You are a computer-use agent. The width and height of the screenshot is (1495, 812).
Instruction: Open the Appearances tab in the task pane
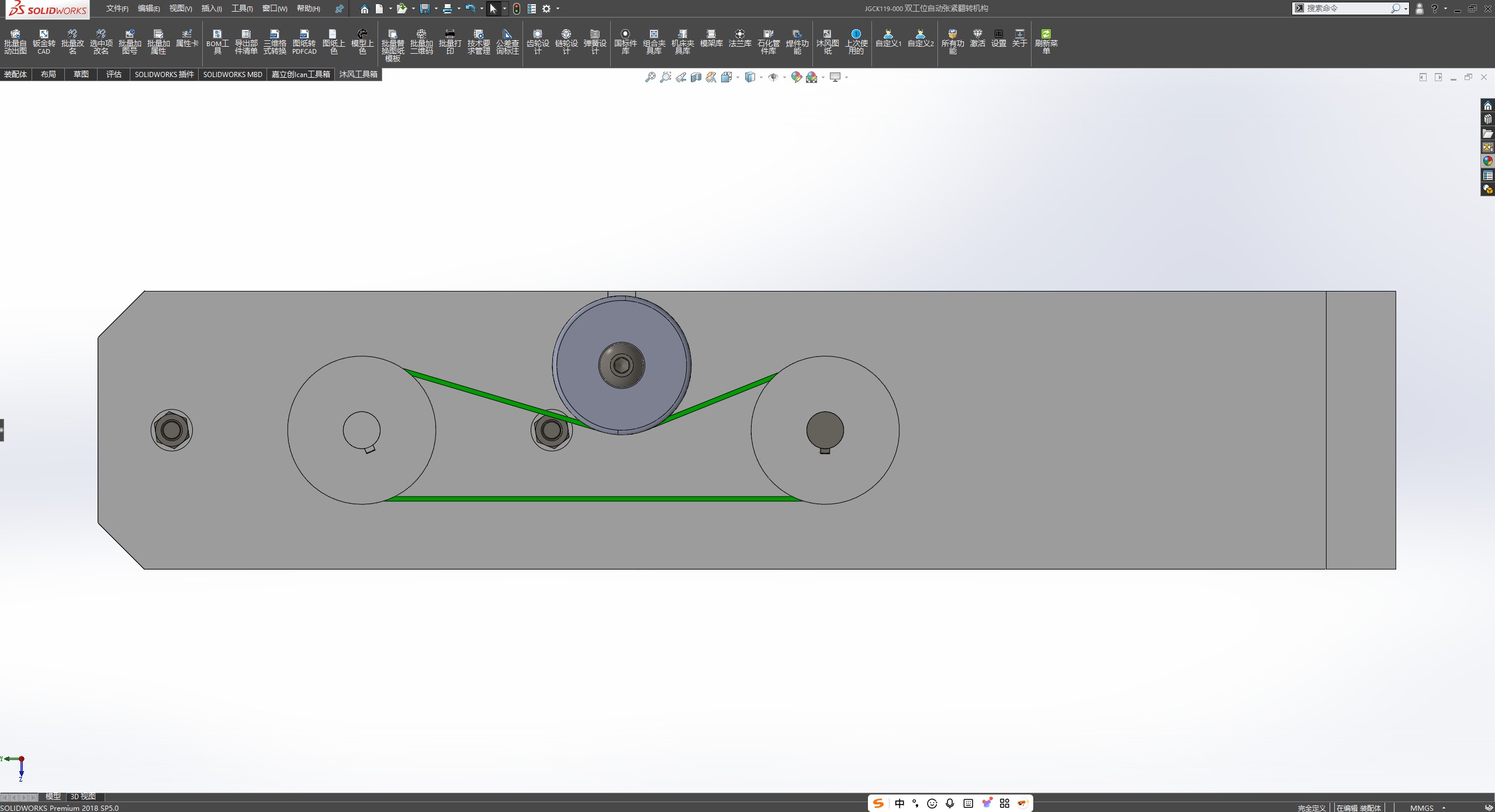1487,161
